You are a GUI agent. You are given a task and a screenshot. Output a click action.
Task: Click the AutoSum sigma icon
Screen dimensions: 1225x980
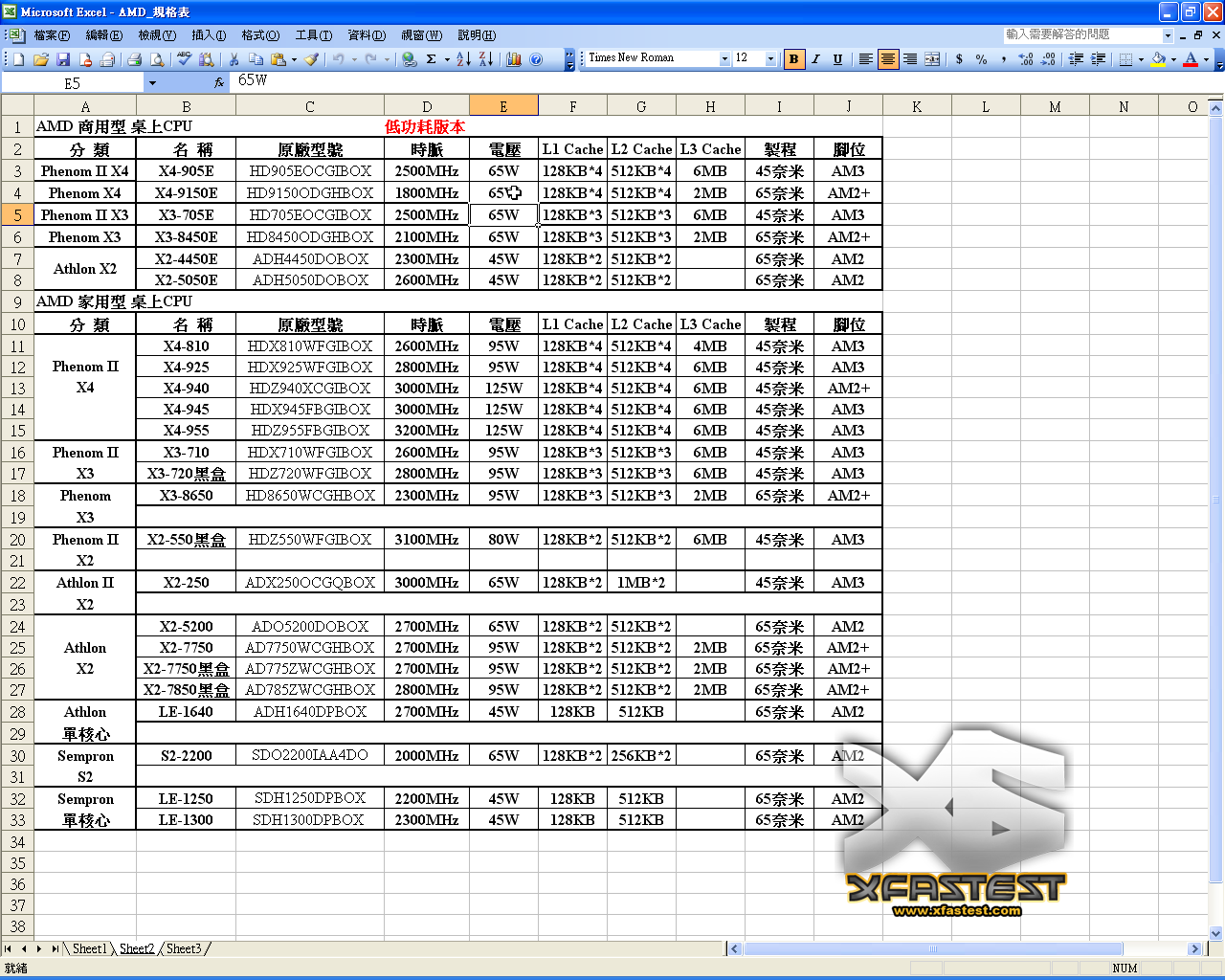[431, 59]
